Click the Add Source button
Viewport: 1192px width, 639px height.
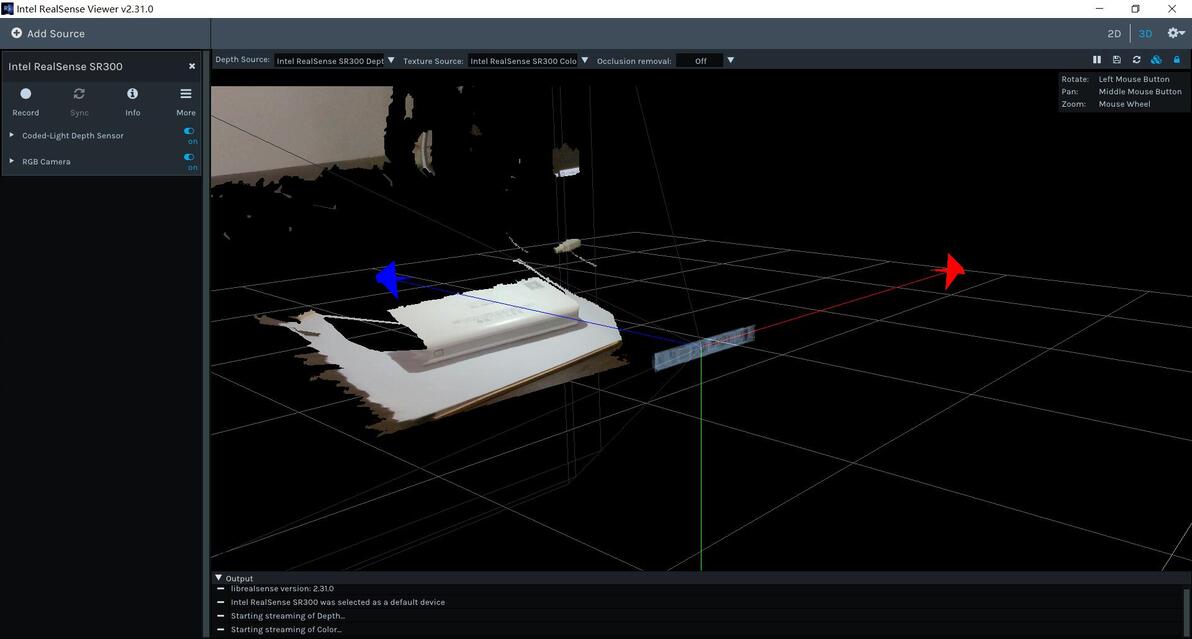pos(48,33)
